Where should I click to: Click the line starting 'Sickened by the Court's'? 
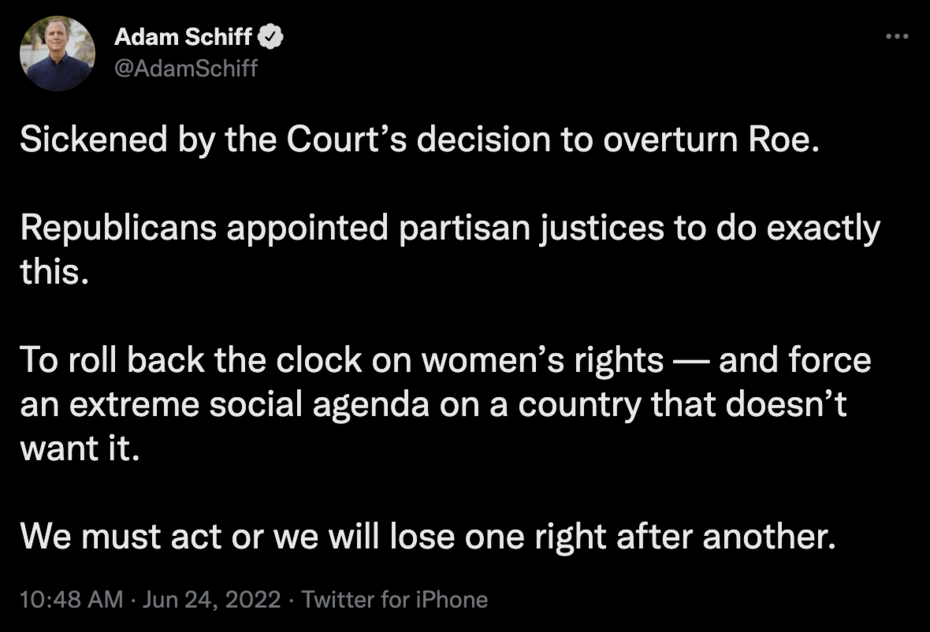tap(420, 139)
